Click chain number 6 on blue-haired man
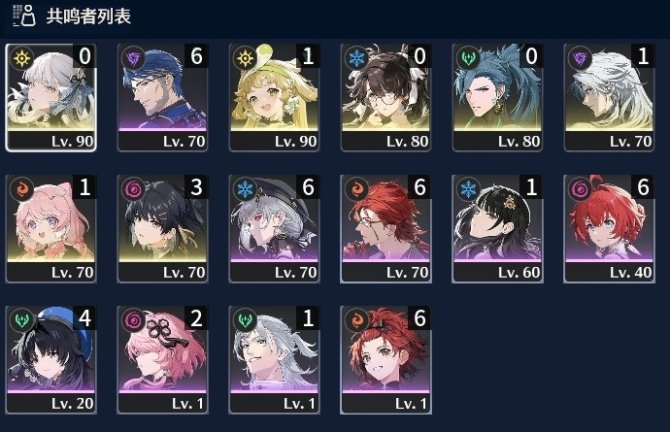The image size is (670, 432). [196, 56]
